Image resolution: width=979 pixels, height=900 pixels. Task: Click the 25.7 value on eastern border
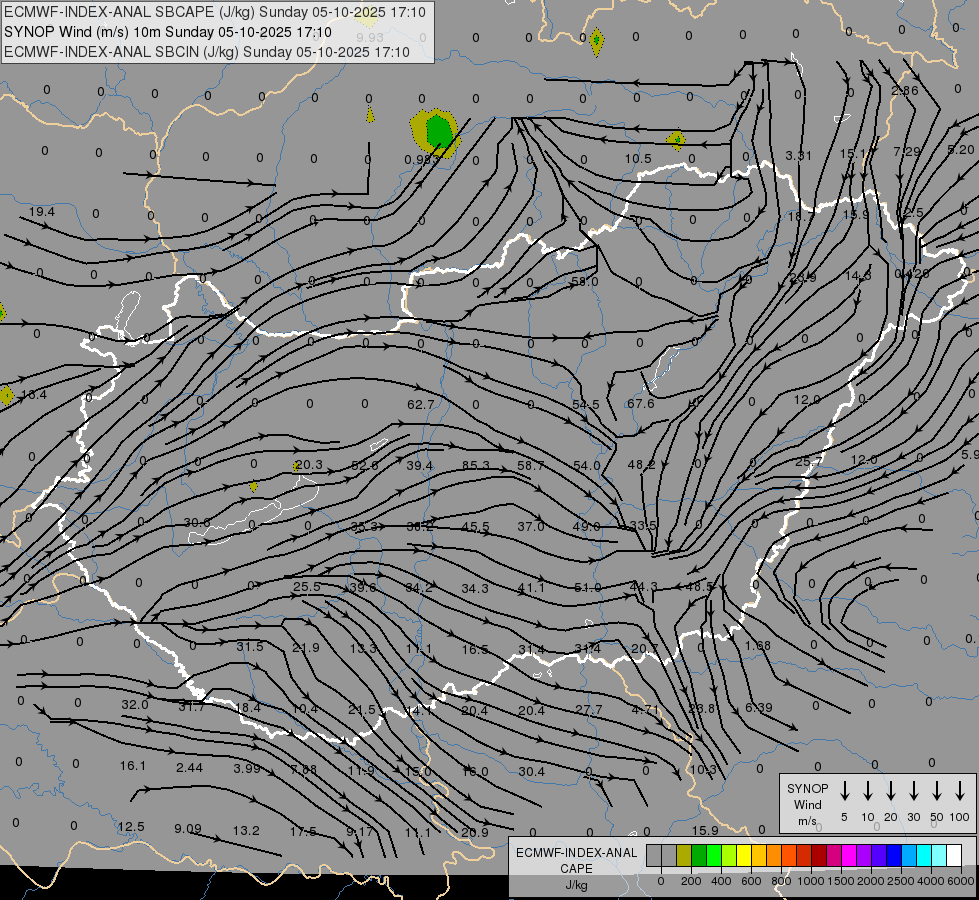pyautogui.click(x=809, y=462)
